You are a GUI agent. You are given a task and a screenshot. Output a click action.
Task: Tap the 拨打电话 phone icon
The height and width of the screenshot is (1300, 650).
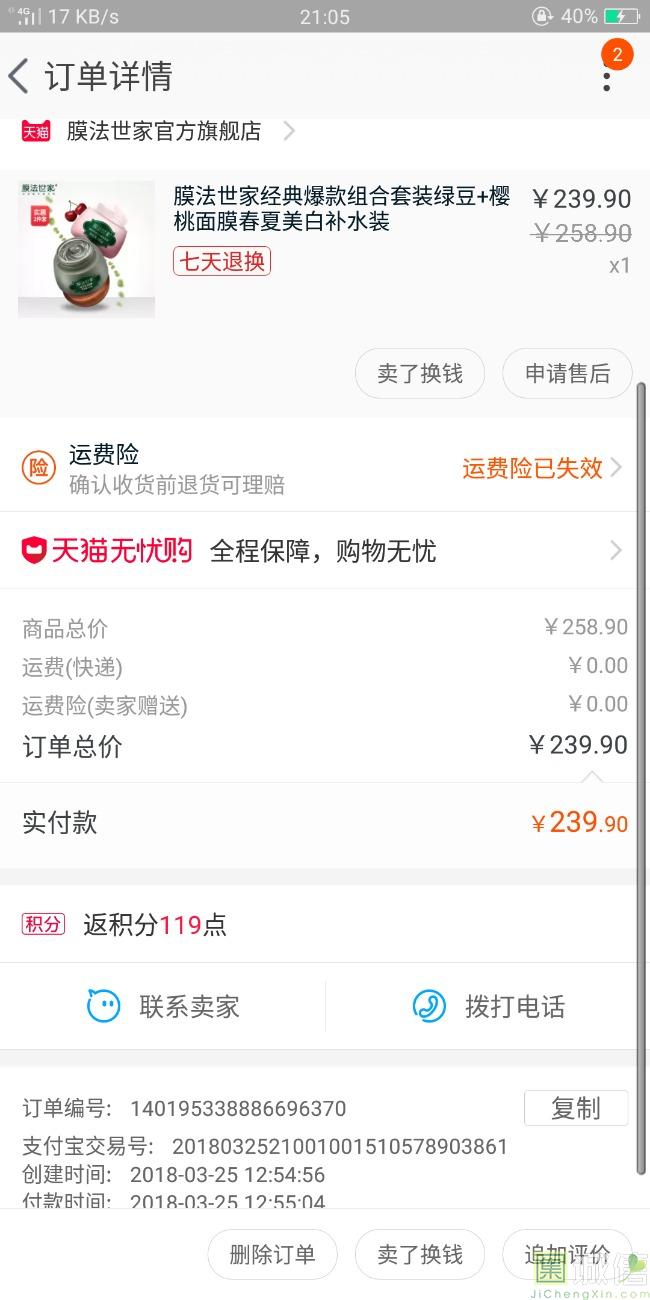tap(429, 1006)
